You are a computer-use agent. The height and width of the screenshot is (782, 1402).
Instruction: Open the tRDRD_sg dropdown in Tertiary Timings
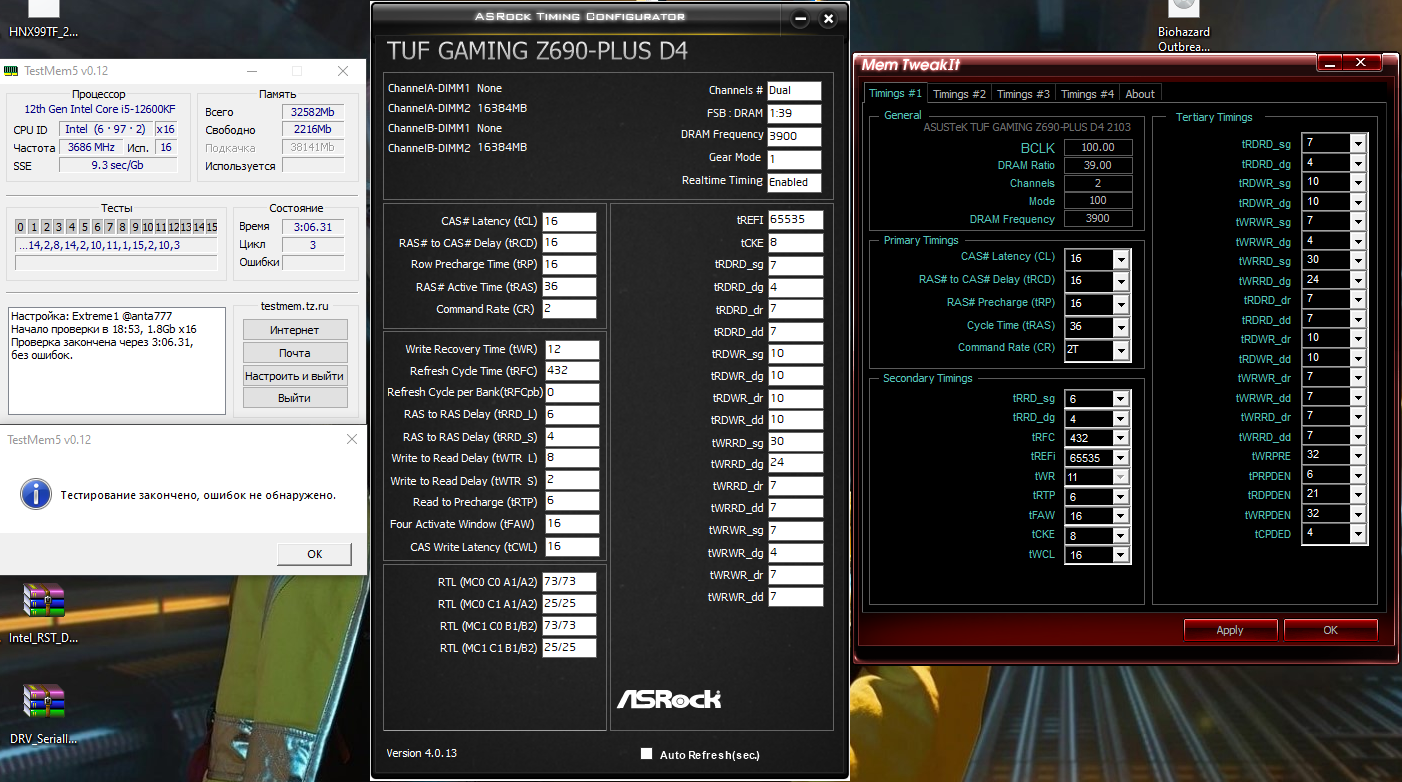pos(1357,144)
